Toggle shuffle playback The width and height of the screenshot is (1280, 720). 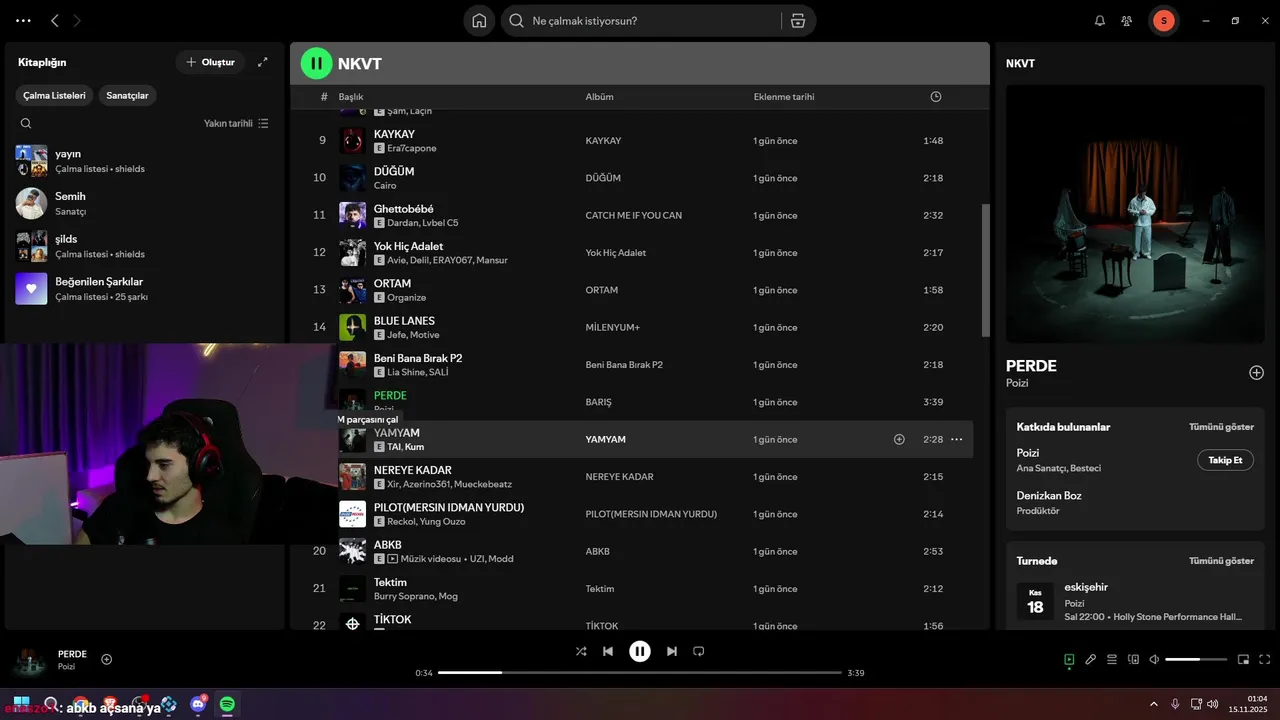click(x=581, y=651)
